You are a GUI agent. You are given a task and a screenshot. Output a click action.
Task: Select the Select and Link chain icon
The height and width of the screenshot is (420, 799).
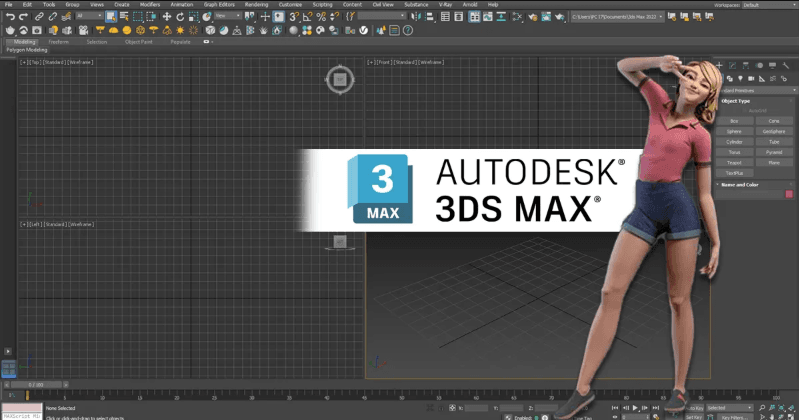tap(39, 17)
